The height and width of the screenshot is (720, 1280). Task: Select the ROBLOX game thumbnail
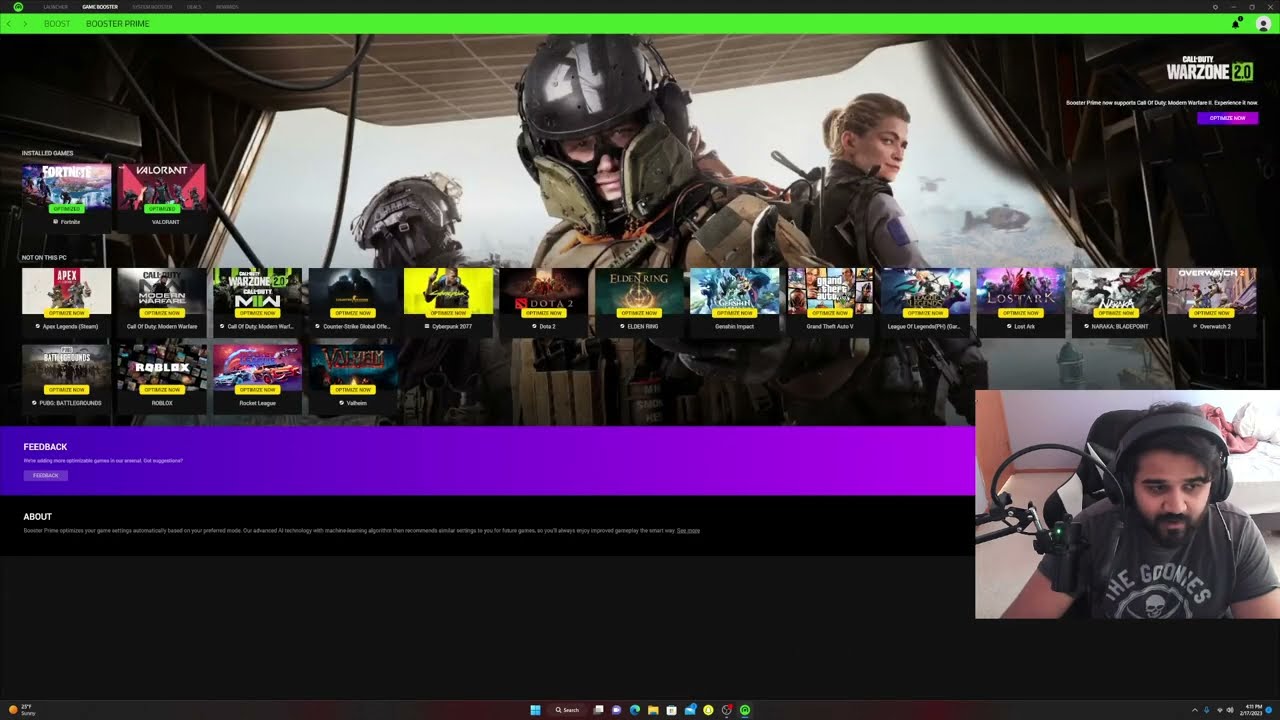(x=162, y=366)
